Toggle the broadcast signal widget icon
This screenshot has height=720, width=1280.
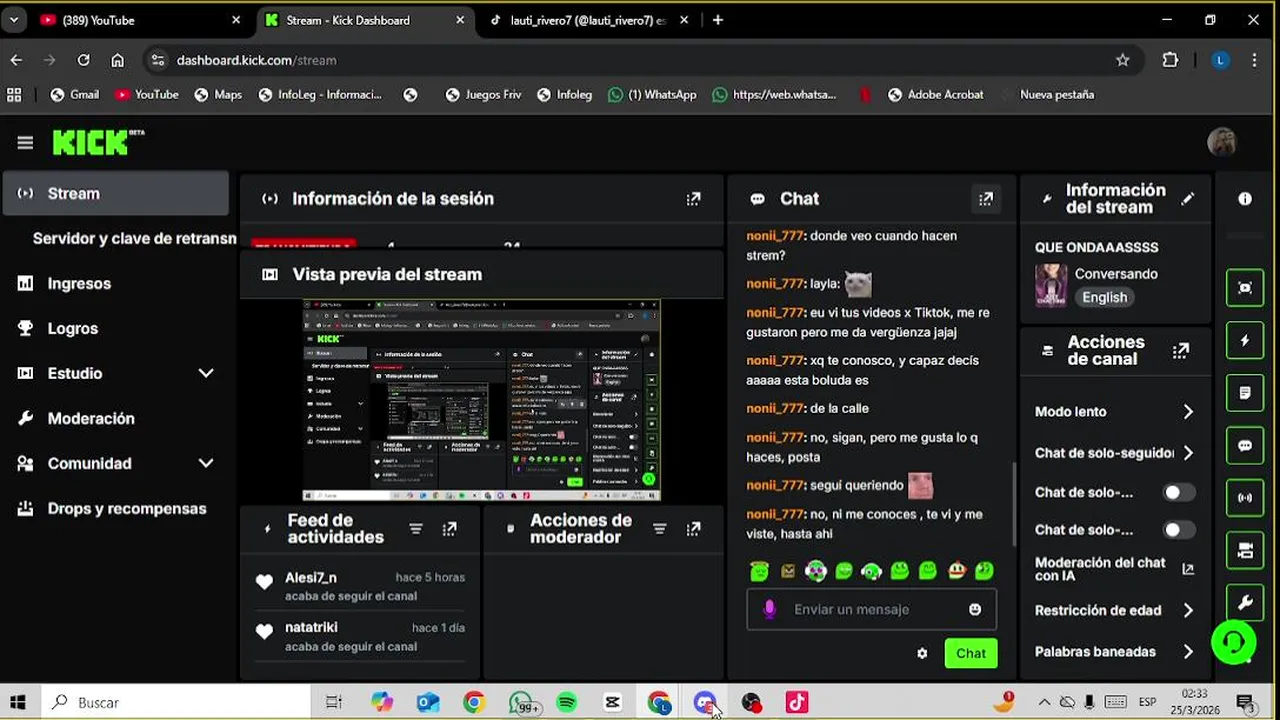click(x=1245, y=498)
